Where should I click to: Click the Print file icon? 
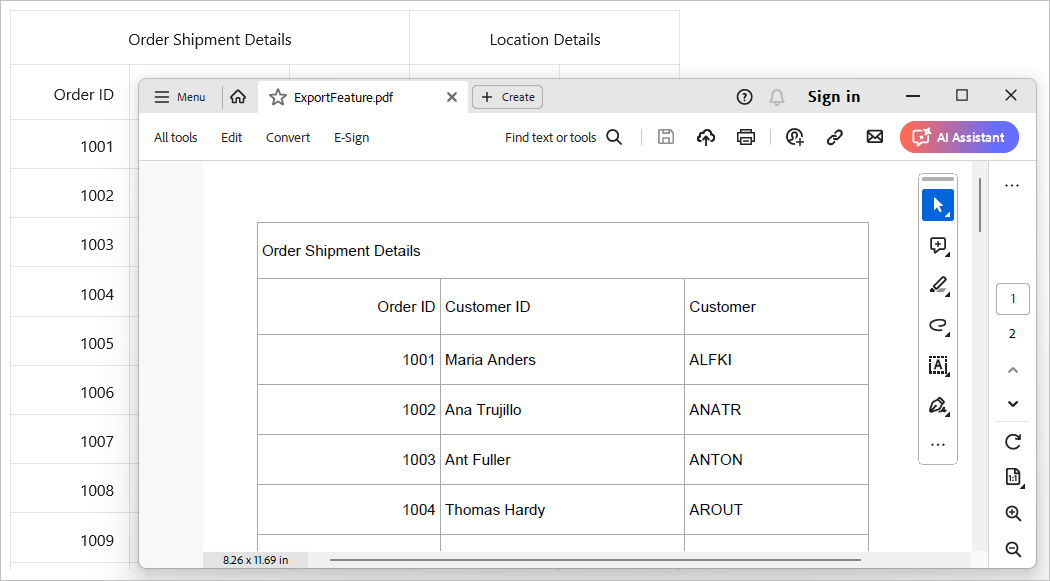point(745,138)
